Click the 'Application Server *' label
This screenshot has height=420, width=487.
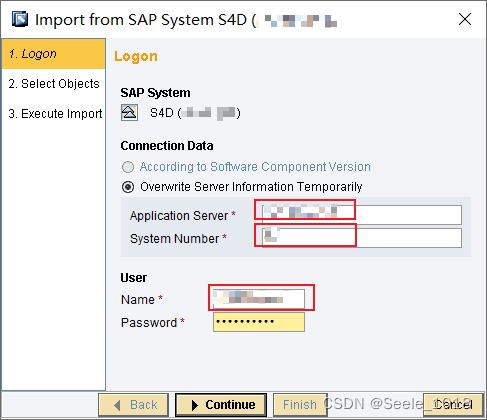(183, 216)
